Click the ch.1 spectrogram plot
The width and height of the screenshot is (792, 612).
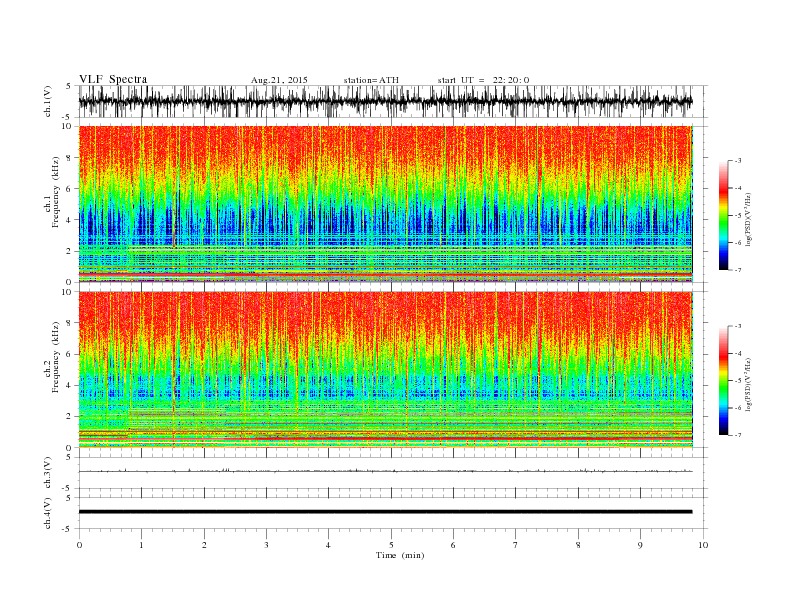tap(385, 204)
